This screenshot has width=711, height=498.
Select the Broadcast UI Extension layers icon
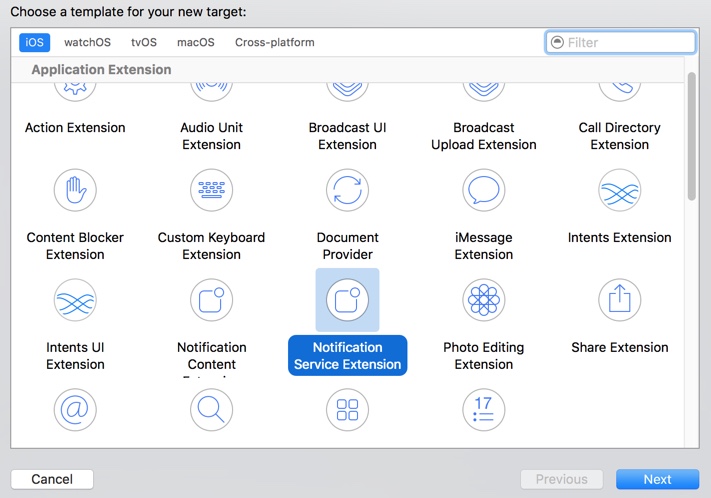click(347, 92)
